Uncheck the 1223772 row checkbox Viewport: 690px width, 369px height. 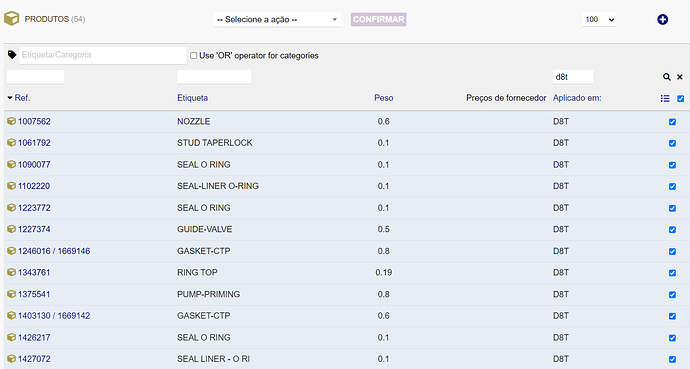coord(672,208)
